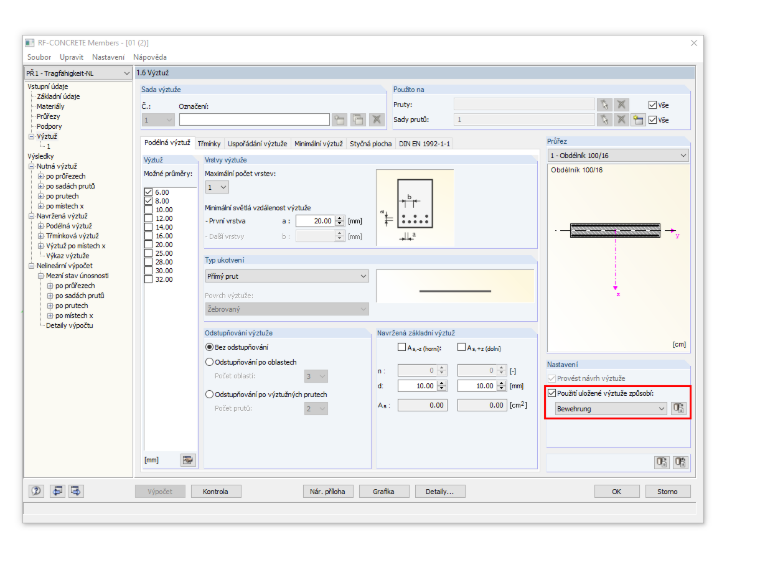The width and height of the screenshot is (760, 570).
Task: Toggle the Vše checkbox for Sady prutů
Action: pyautogui.click(x=652, y=120)
